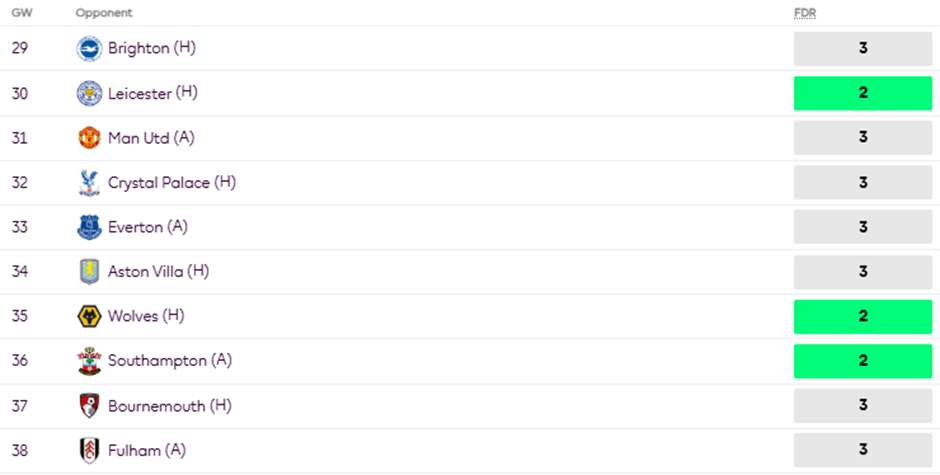Click the Wolves club crest icon
This screenshot has width=940, height=475.
pos(89,317)
